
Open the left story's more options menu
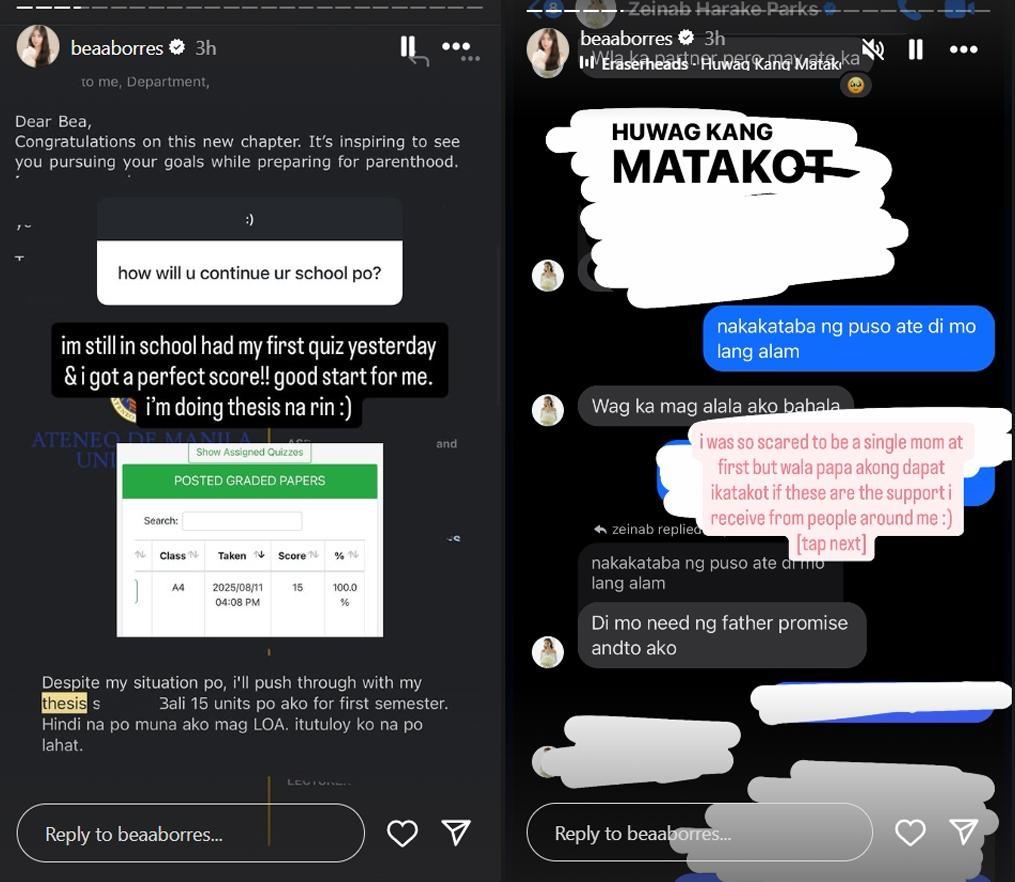pos(456,46)
